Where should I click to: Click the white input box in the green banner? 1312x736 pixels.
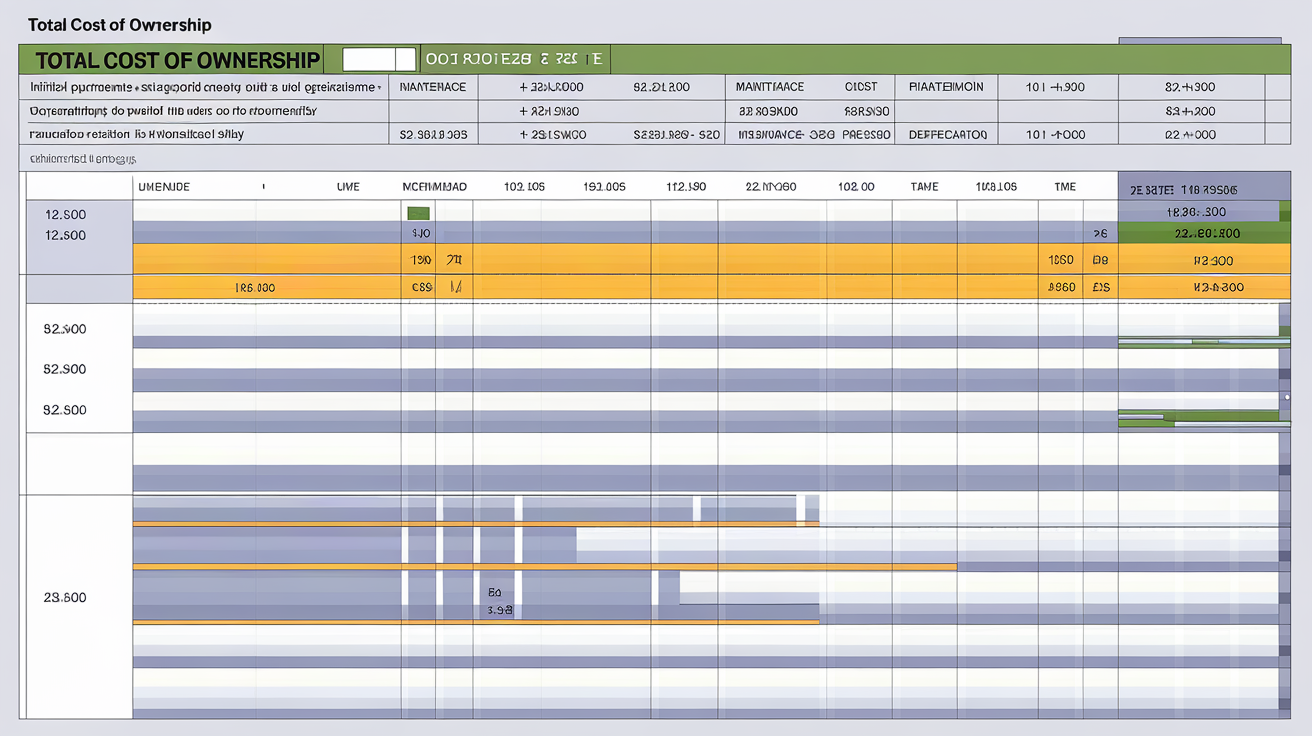click(x=379, y=59)
